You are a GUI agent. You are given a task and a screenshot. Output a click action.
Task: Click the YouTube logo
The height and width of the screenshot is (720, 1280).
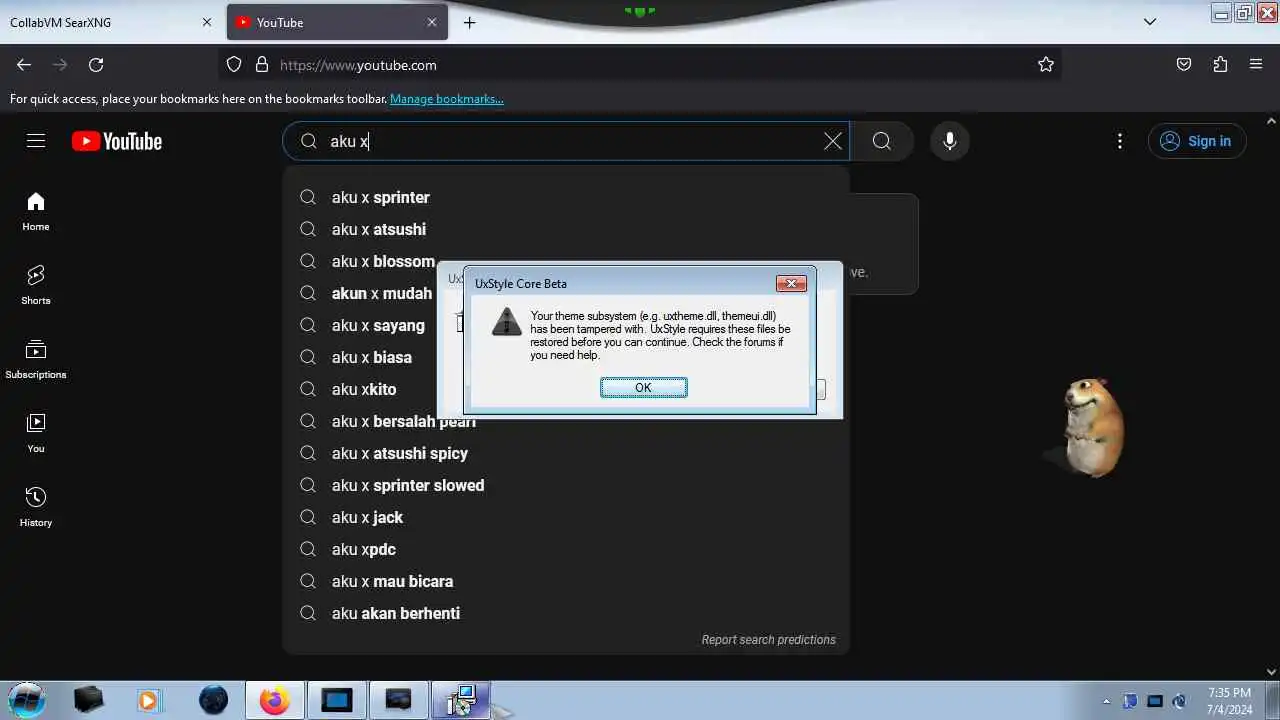coord(117,141)
